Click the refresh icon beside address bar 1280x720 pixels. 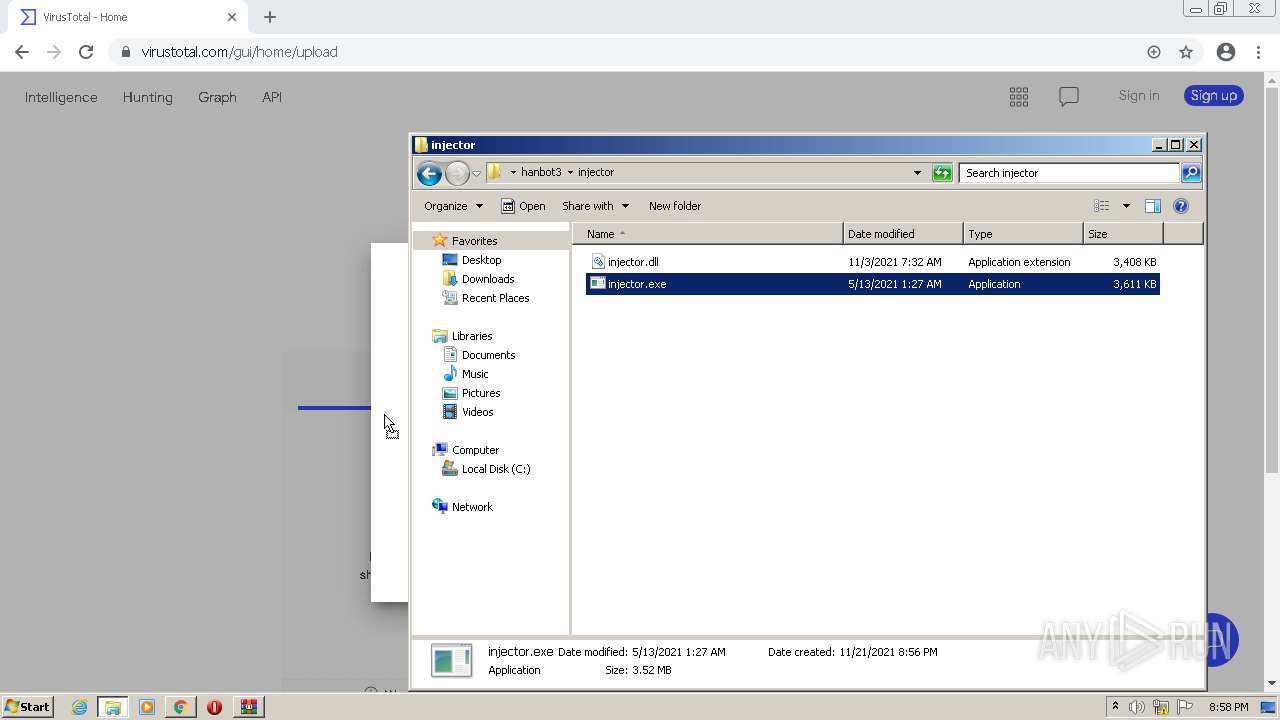point(942,173)
